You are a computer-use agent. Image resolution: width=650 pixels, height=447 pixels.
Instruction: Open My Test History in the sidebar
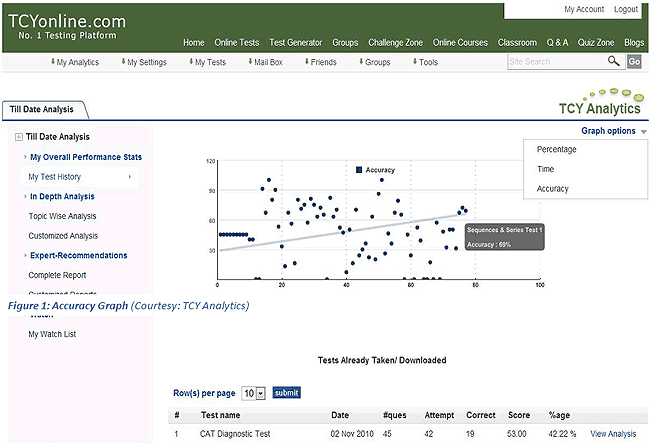coord(54,177)
